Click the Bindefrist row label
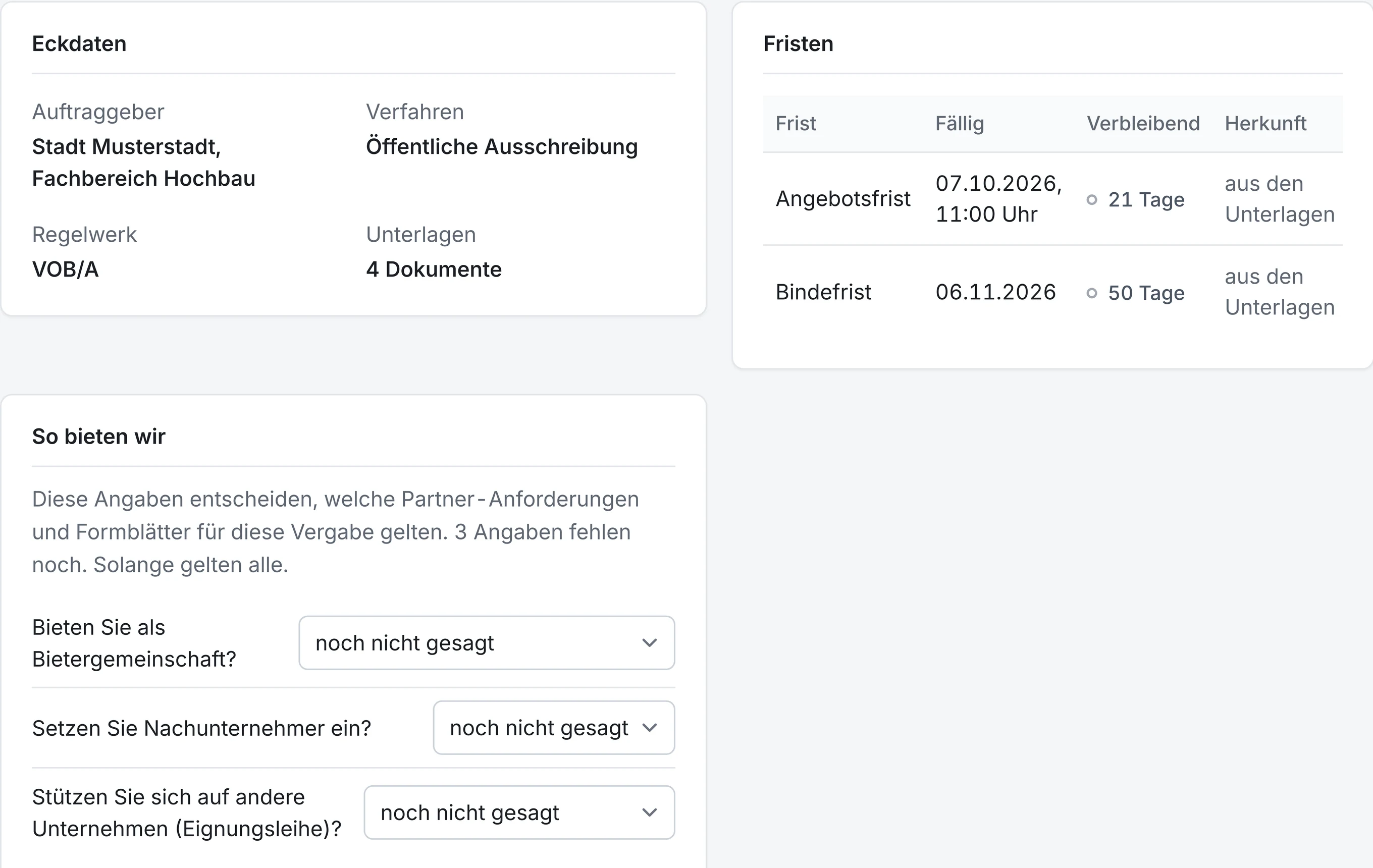The width and height of the screenshot is (1373, 868). (x=823, y=292)
